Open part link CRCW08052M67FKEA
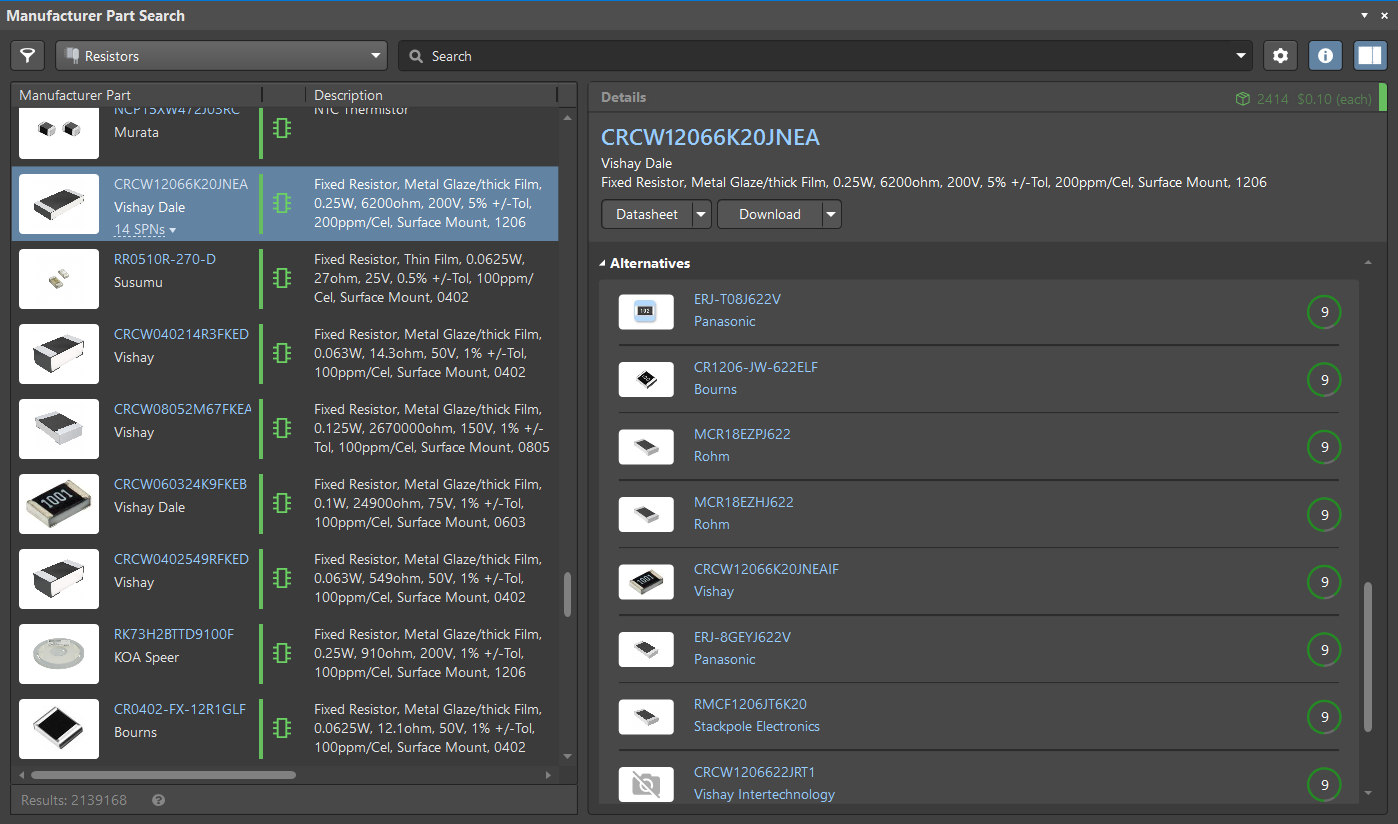This screenshot has width=1398, height=824. (182, 409)
